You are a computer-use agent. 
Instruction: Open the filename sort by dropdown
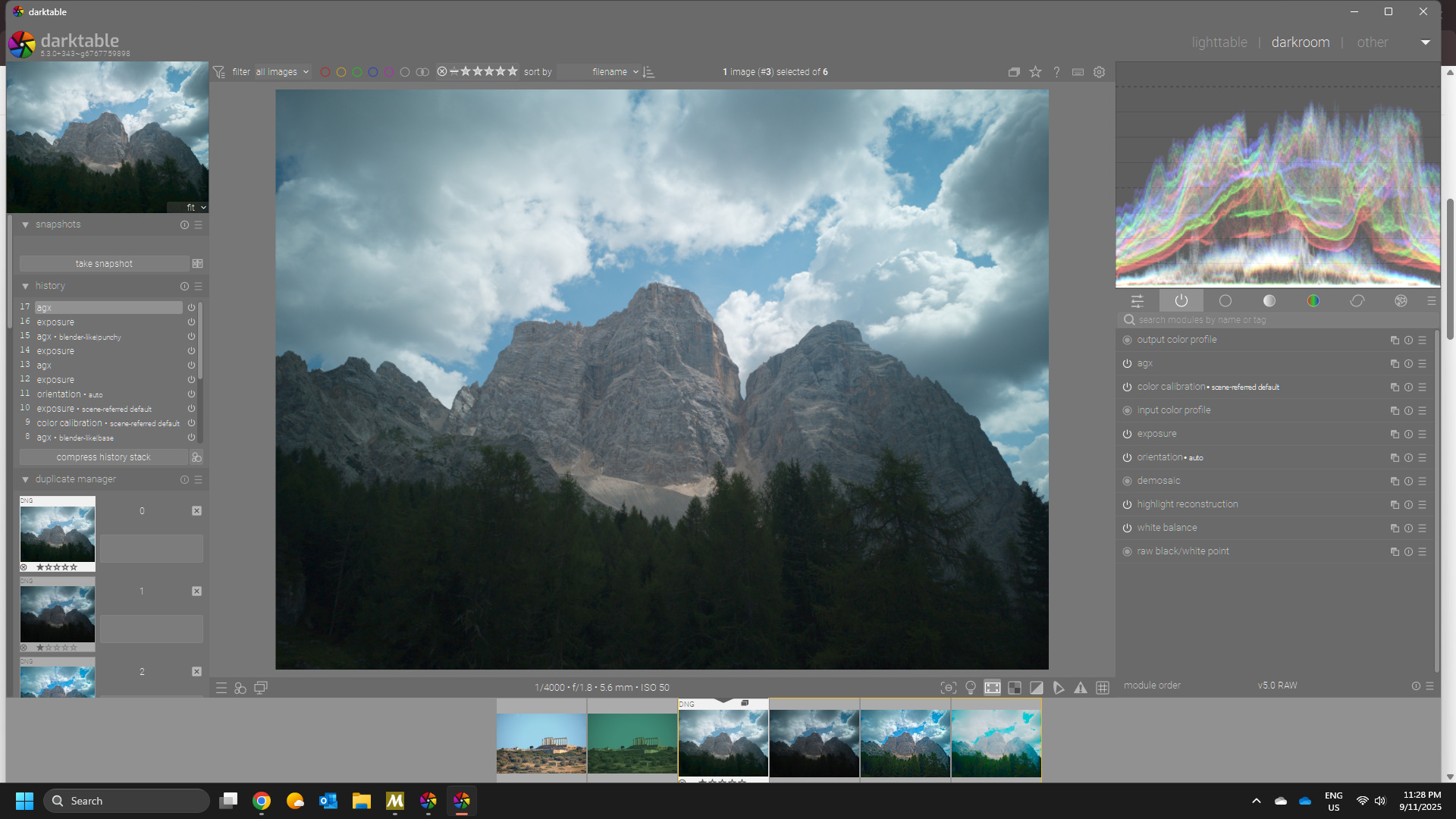(614, 72)
